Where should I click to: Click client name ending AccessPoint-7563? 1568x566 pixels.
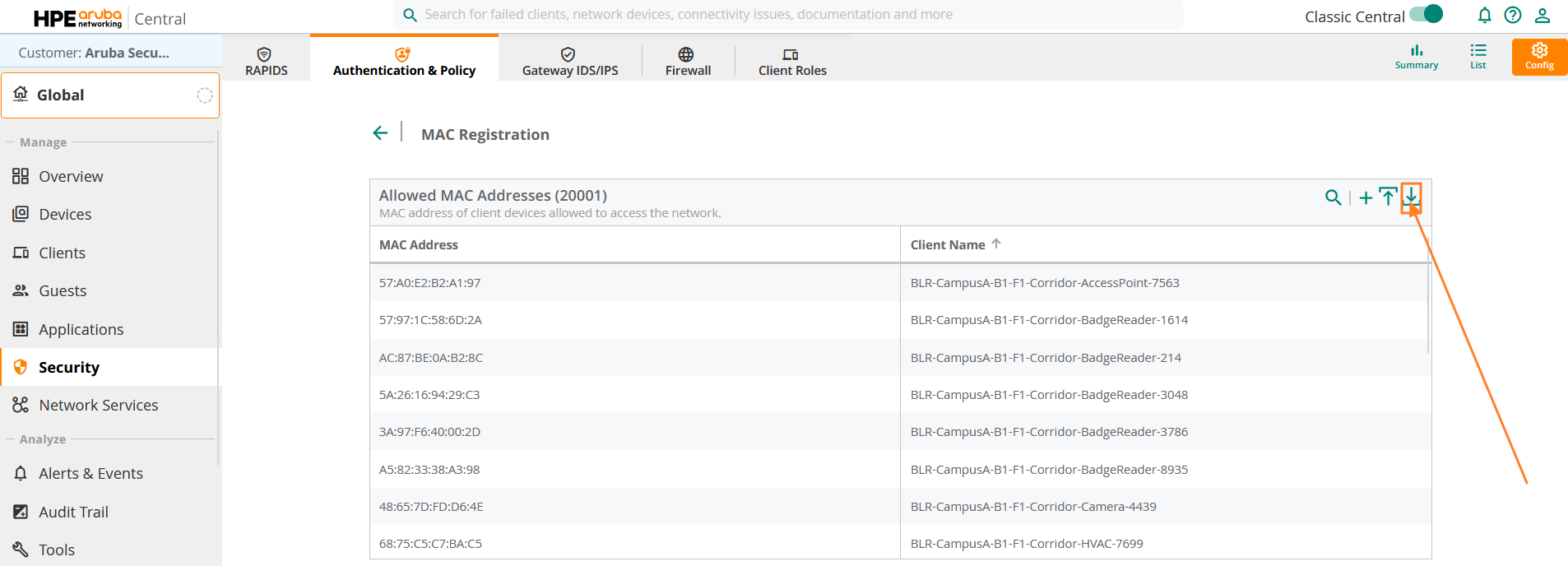coord(1045,282)
